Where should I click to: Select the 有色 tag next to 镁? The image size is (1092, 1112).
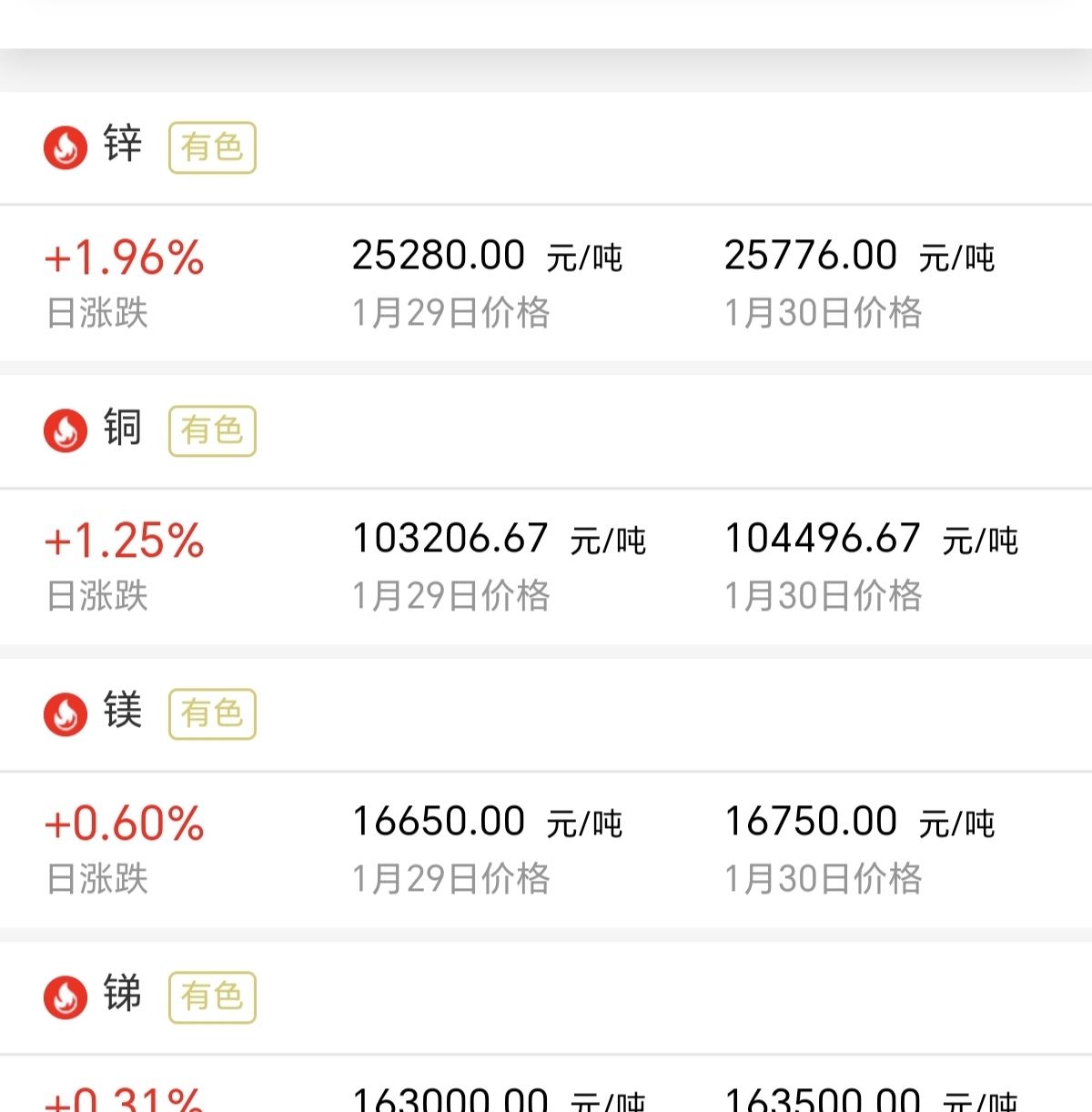click(212, 713)
